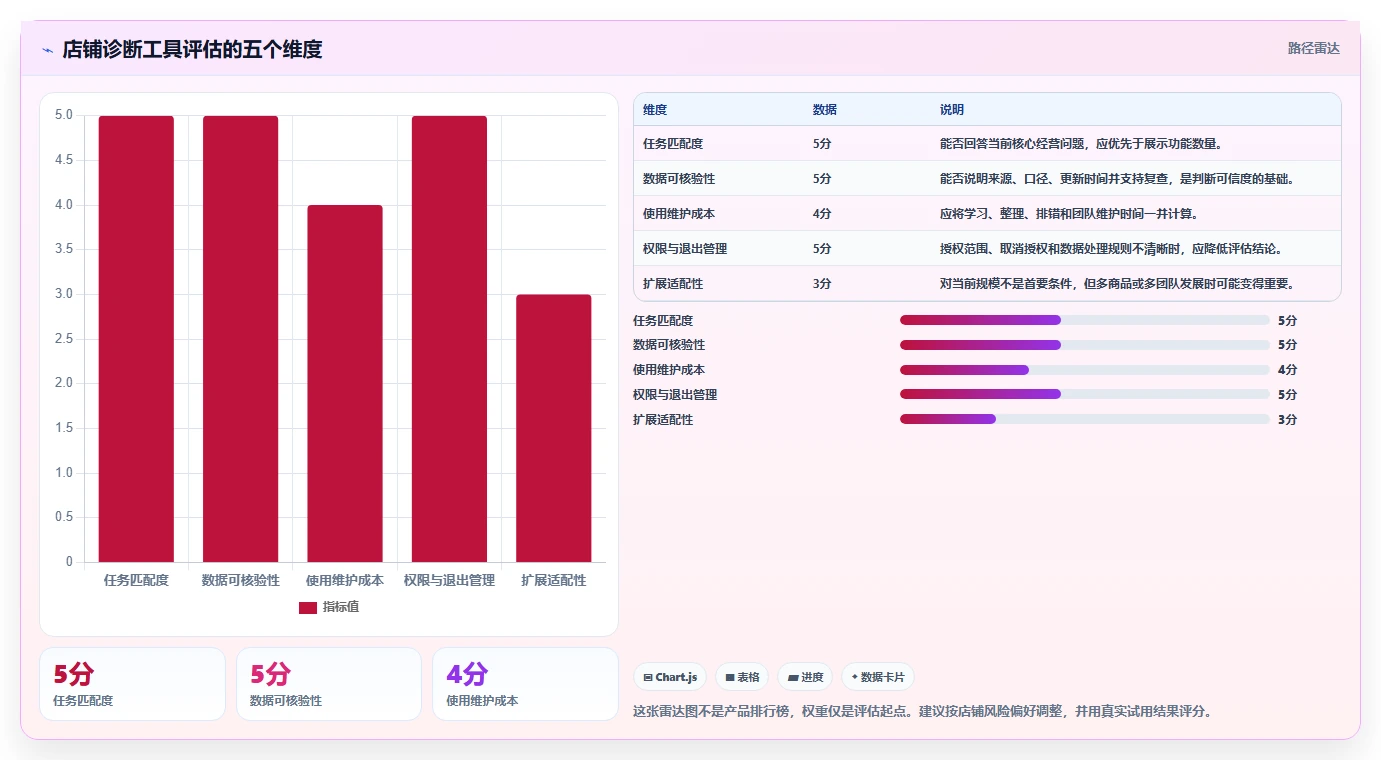Toggle the 指标值 legend swatch
The height and width of the screenshot is (760, 1381).
click(x=308, y=607)
